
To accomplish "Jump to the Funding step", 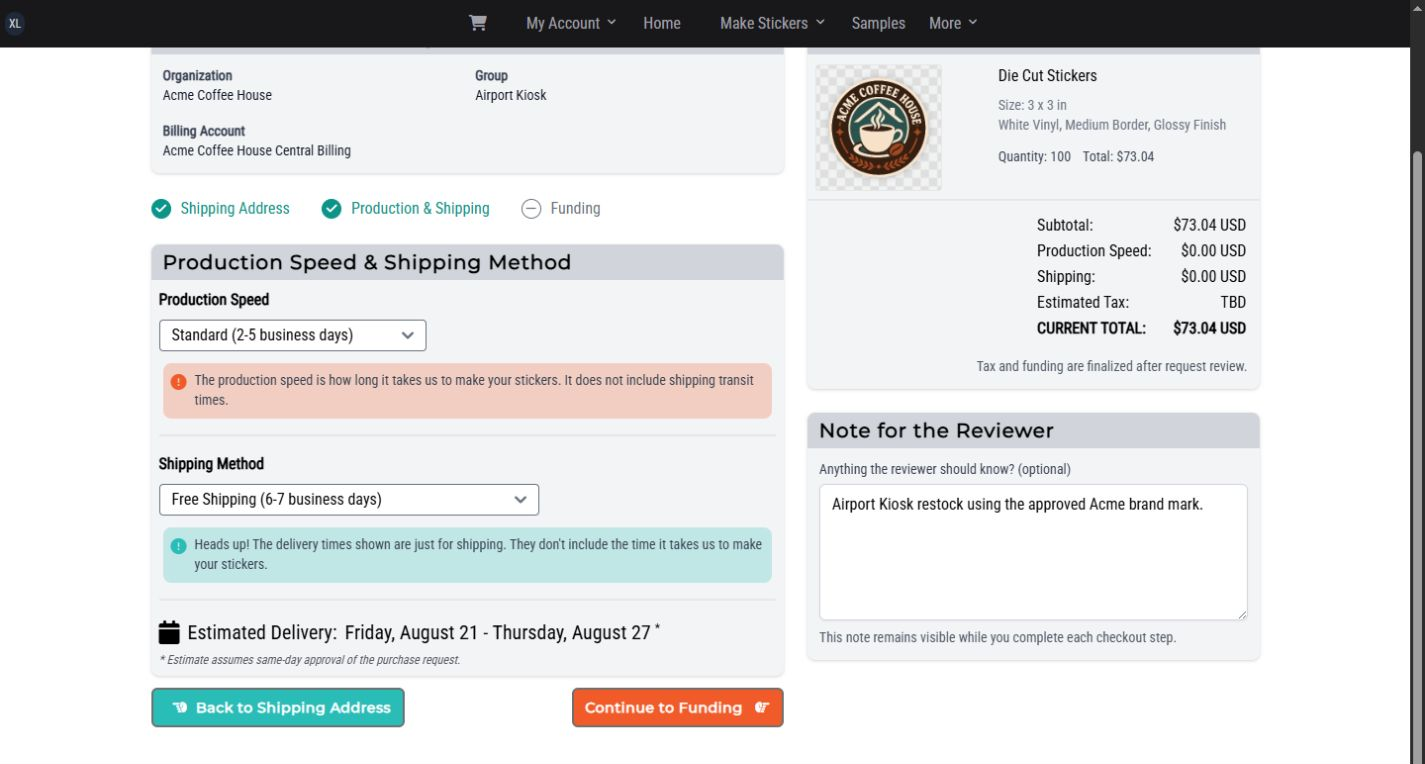I will 575,209.
